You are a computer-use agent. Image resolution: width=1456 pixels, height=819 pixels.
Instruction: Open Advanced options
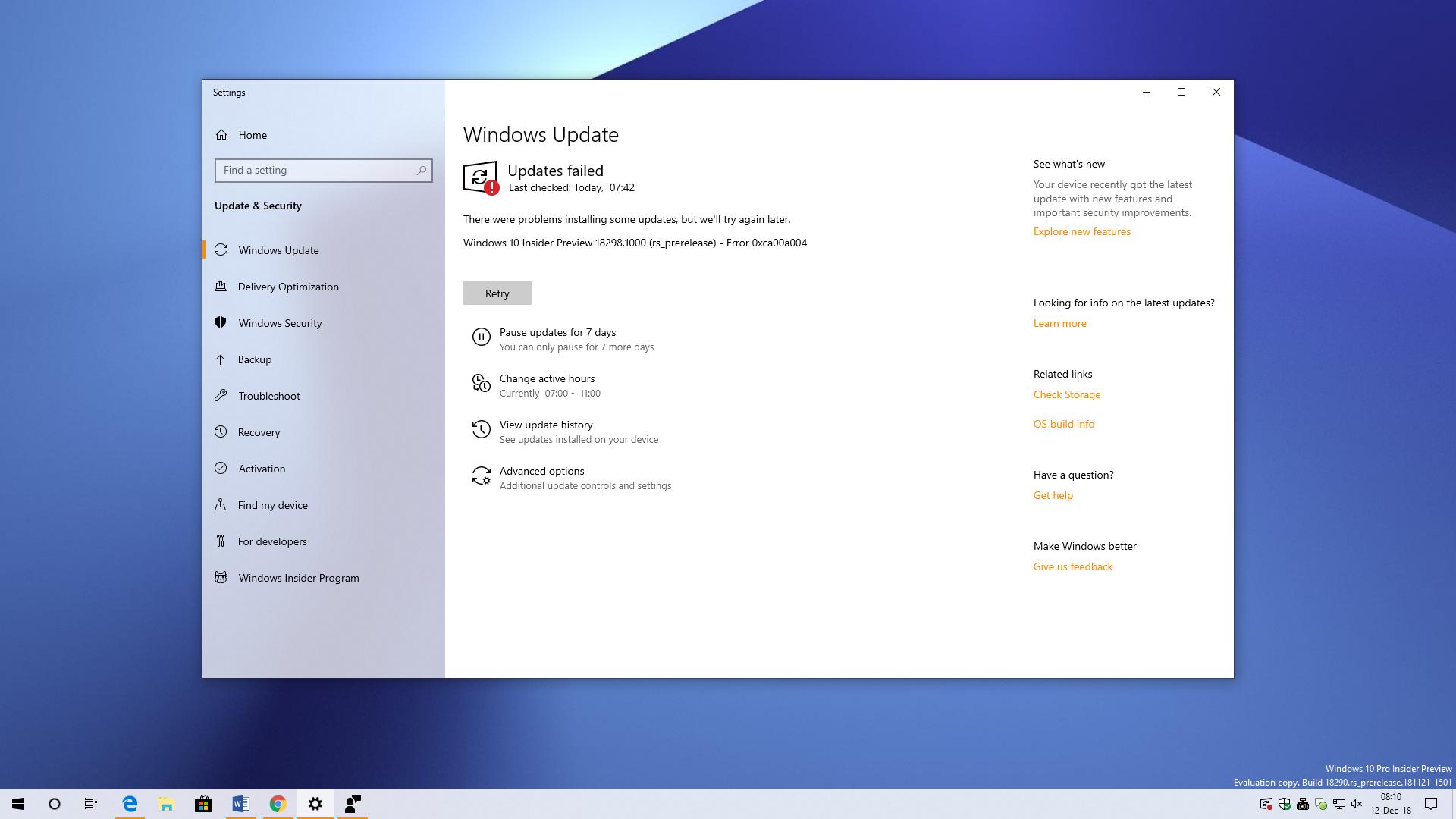point(541,472)
